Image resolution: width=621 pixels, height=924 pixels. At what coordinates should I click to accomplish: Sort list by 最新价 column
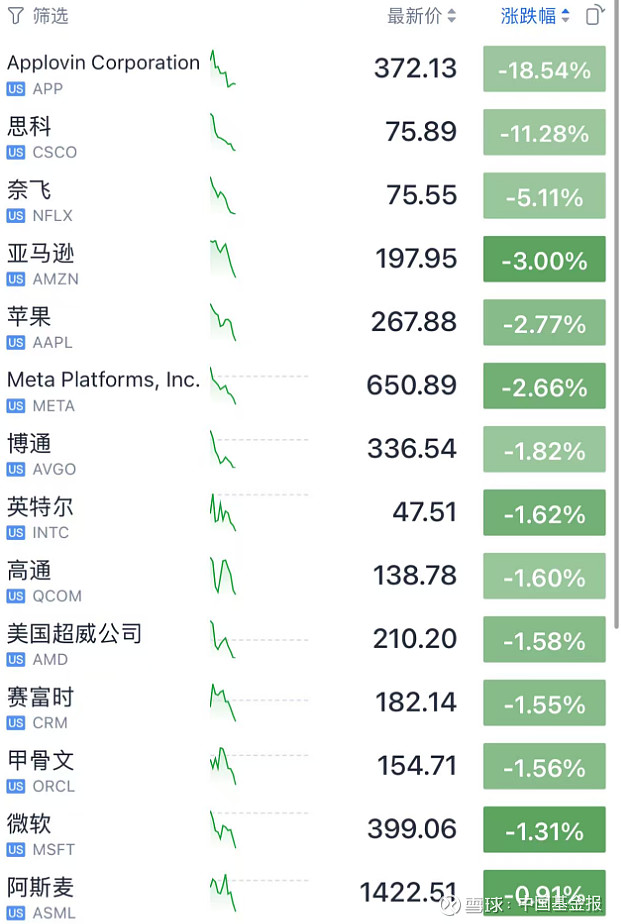coord(421,16)
